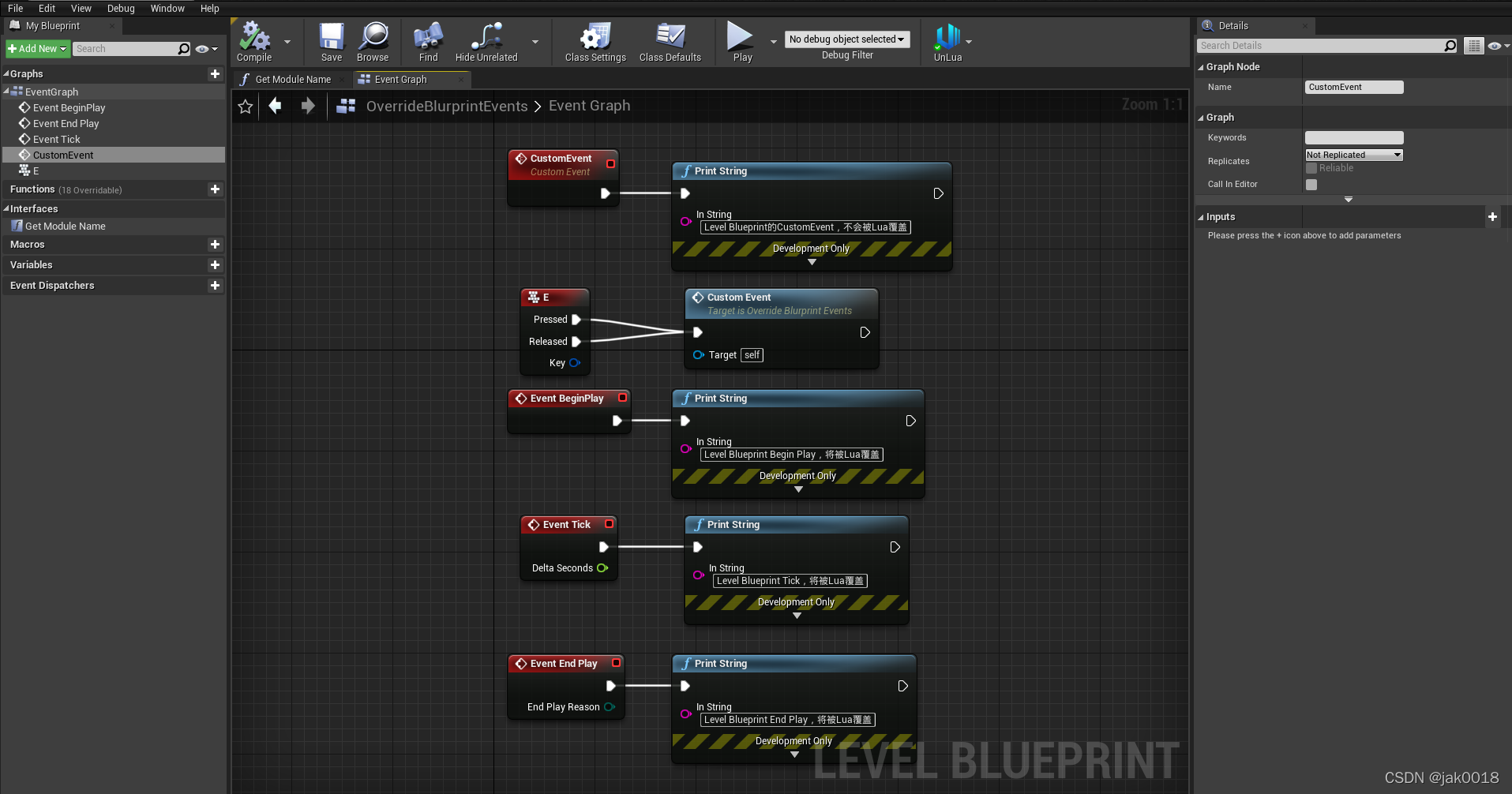The width and height of the screenshot is (1512, 794).
Task: Open the Add New dropdown
Action: pyautogui.click(x=38, y=49)
